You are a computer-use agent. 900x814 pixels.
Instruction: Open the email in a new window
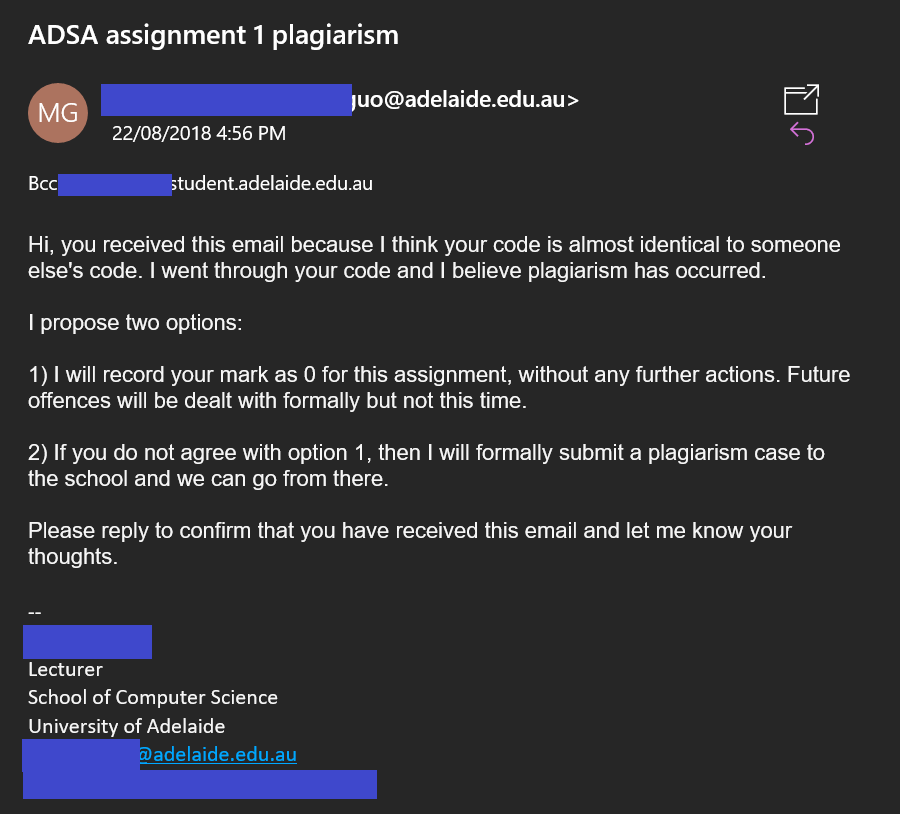801,99
